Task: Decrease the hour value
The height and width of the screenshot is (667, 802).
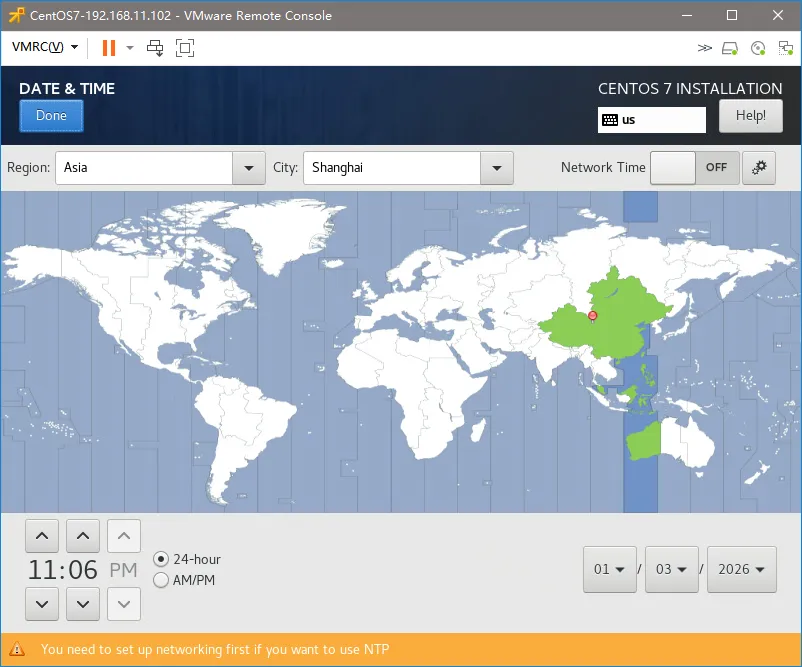Action: [42, 604]
